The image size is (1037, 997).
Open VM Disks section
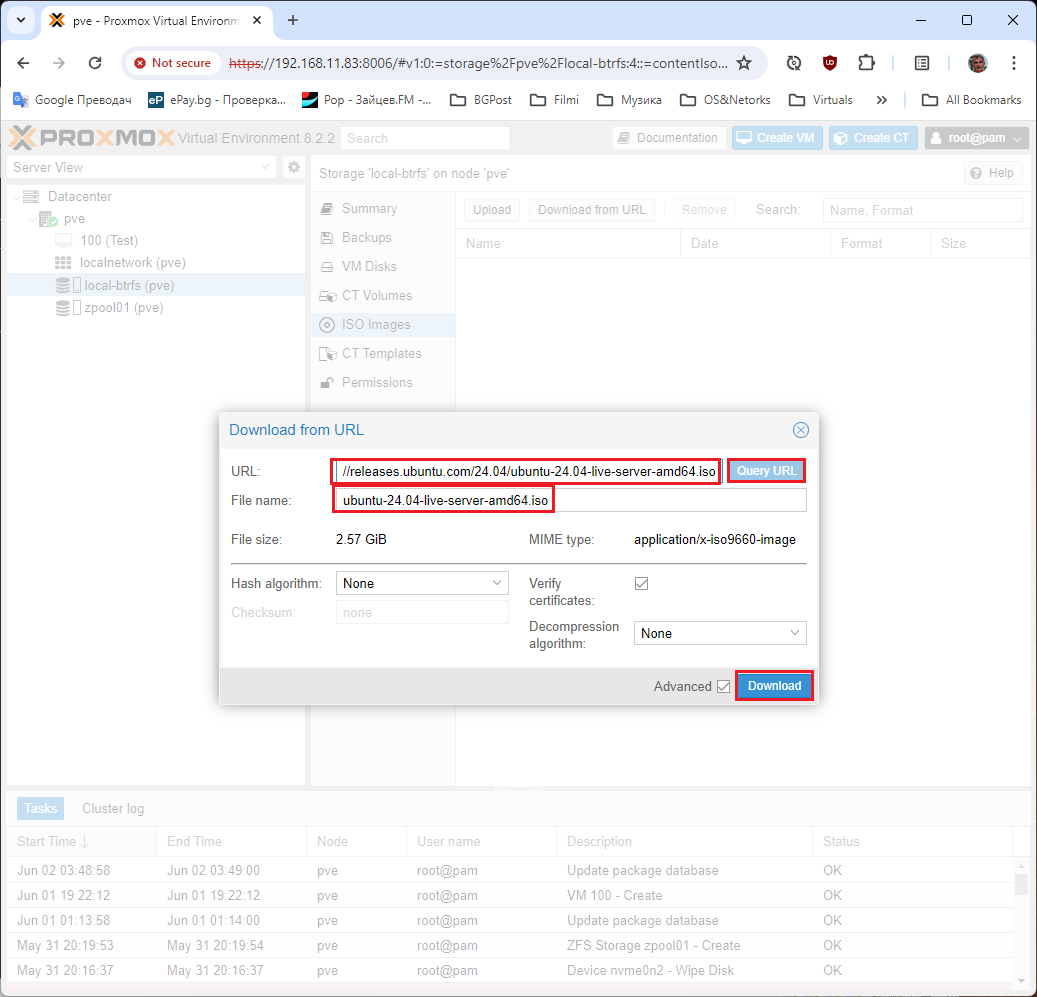(383, 266)
